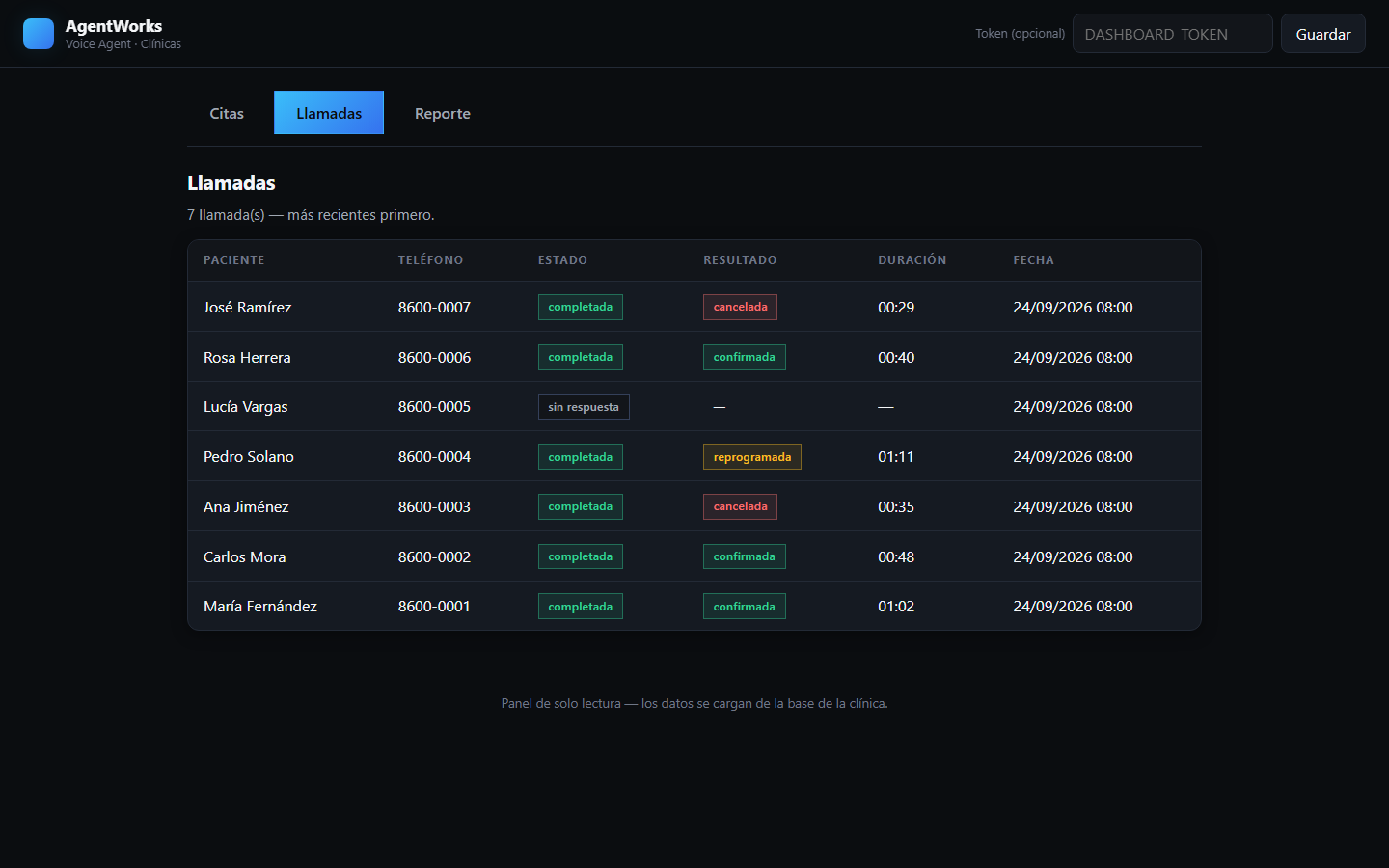Click the ESTADO column header
1389x868 pixels.
(x=562, y=260)
